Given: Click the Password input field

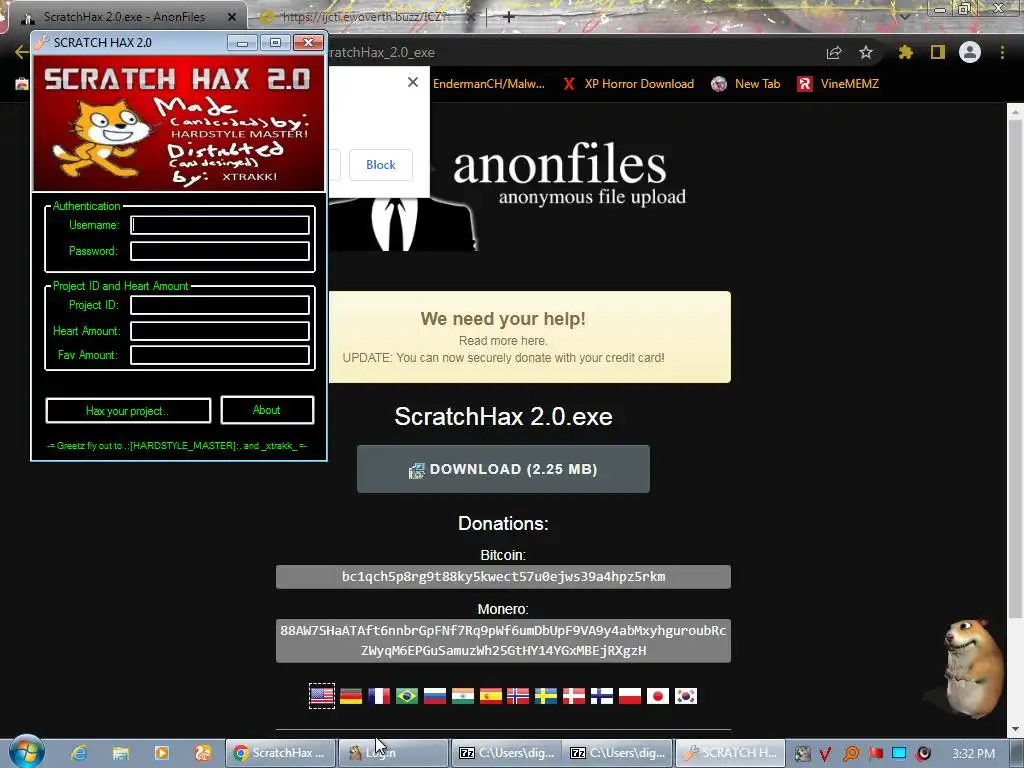Looking at the screenshot, I should pos(219,251).
